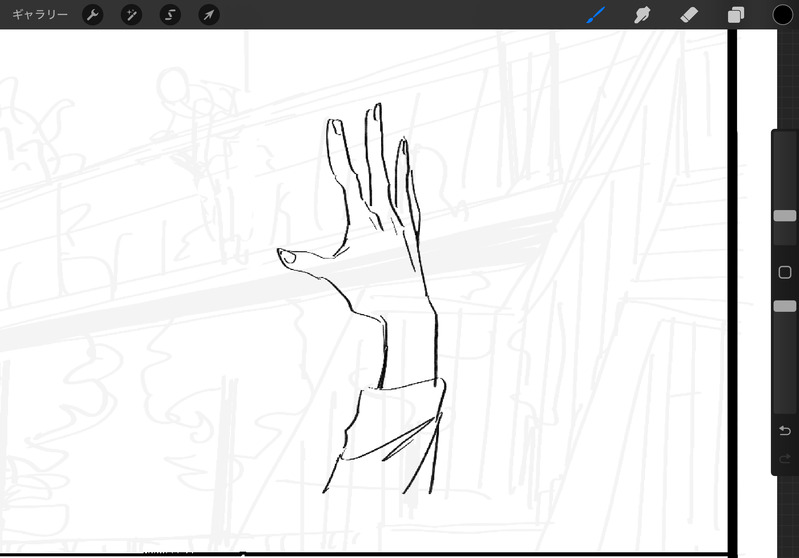
Task: Select the Eraser tool
Action: (x=689, y=15)
